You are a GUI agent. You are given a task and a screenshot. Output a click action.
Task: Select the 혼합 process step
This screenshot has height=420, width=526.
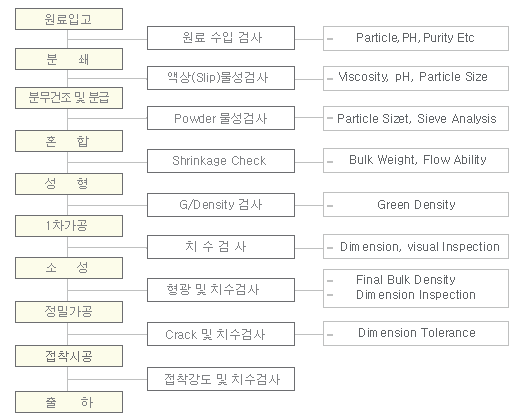coord(69,141)
